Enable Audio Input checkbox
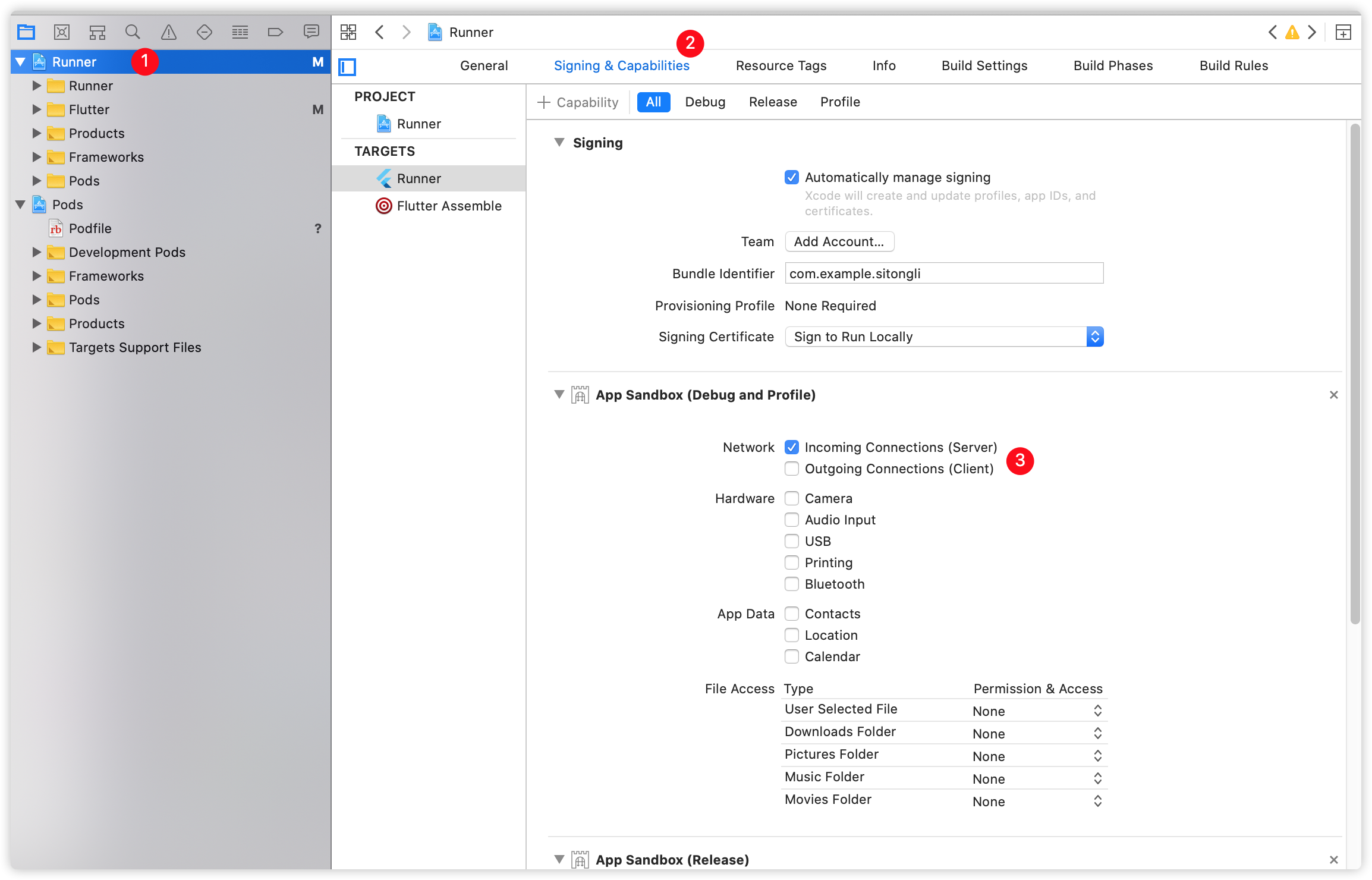1372x880 pixels. click(x=792, y=520)
